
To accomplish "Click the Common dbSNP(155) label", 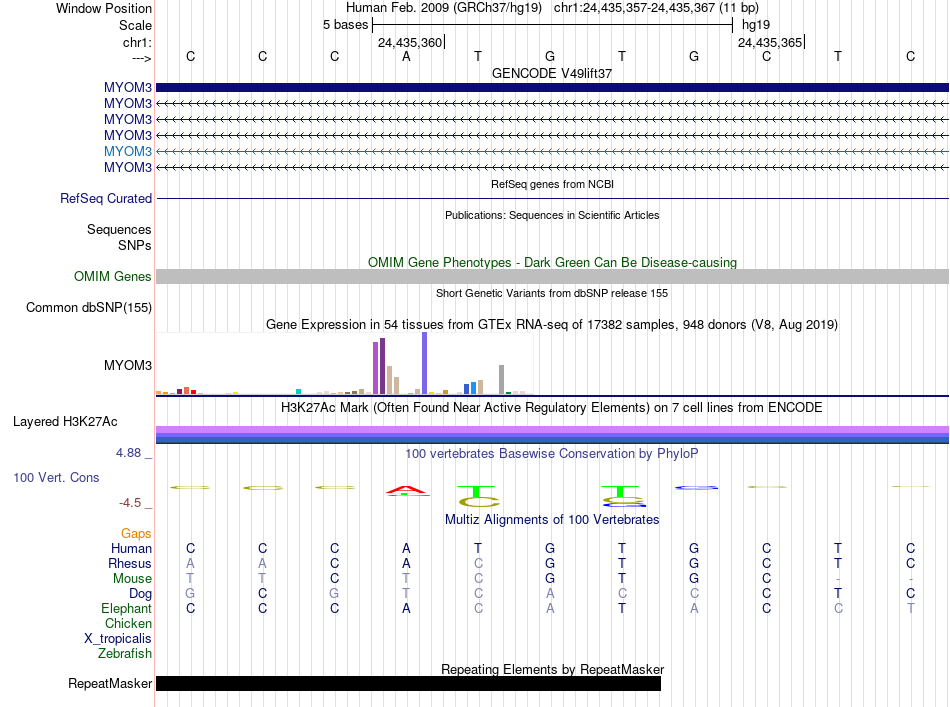I will pyautogui.click(x=89, y=308).
